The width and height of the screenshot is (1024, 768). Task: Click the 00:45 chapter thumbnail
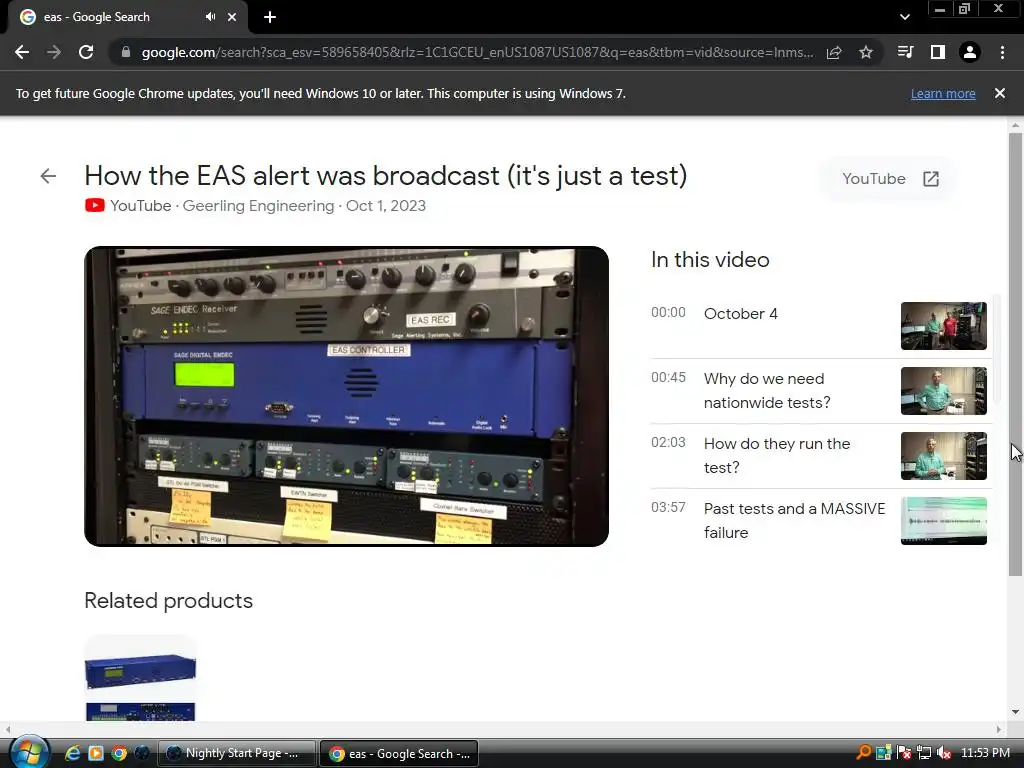944,391
